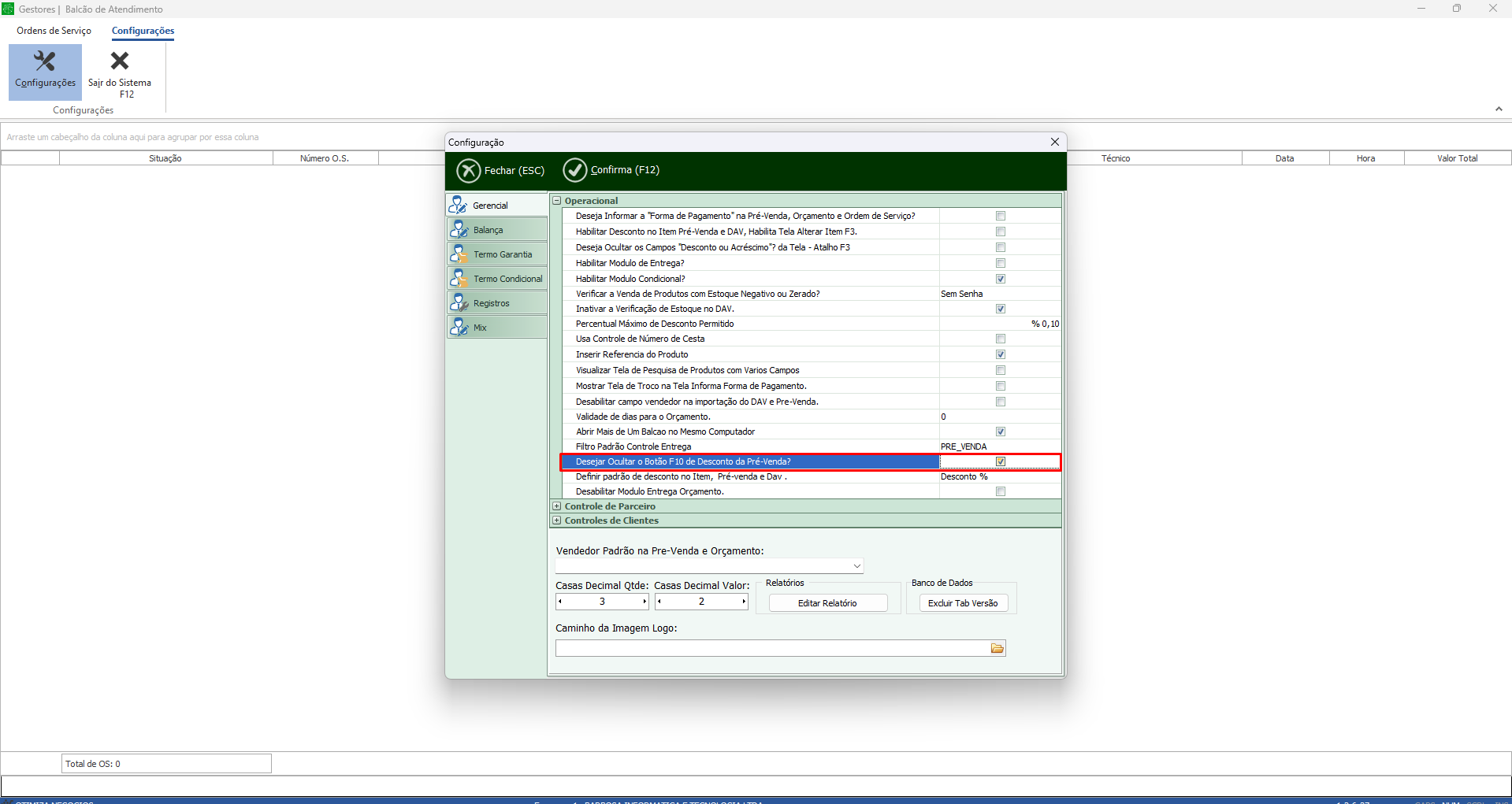
Task: Increase Casas Decimal Qtde with right arrow
Action: click(645, 602)
